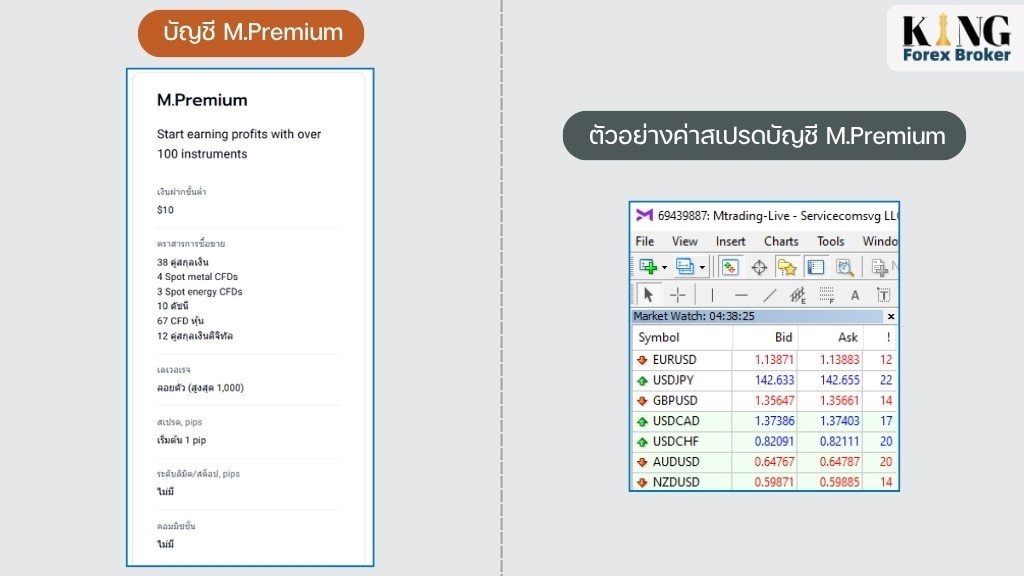Click the Symbol column header
Image resolution: width=1024 pixels, height=576 pixels.
point(682,337)
